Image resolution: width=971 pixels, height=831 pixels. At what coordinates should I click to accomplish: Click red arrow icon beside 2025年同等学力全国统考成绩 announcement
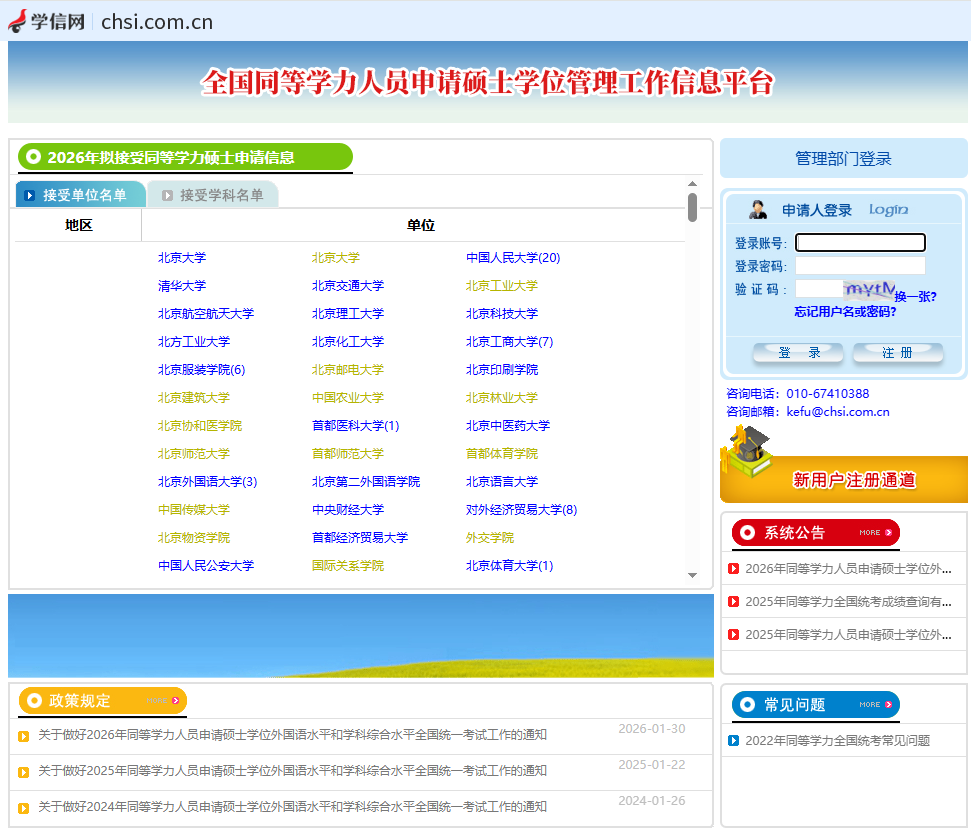click(x=733, y=601)
